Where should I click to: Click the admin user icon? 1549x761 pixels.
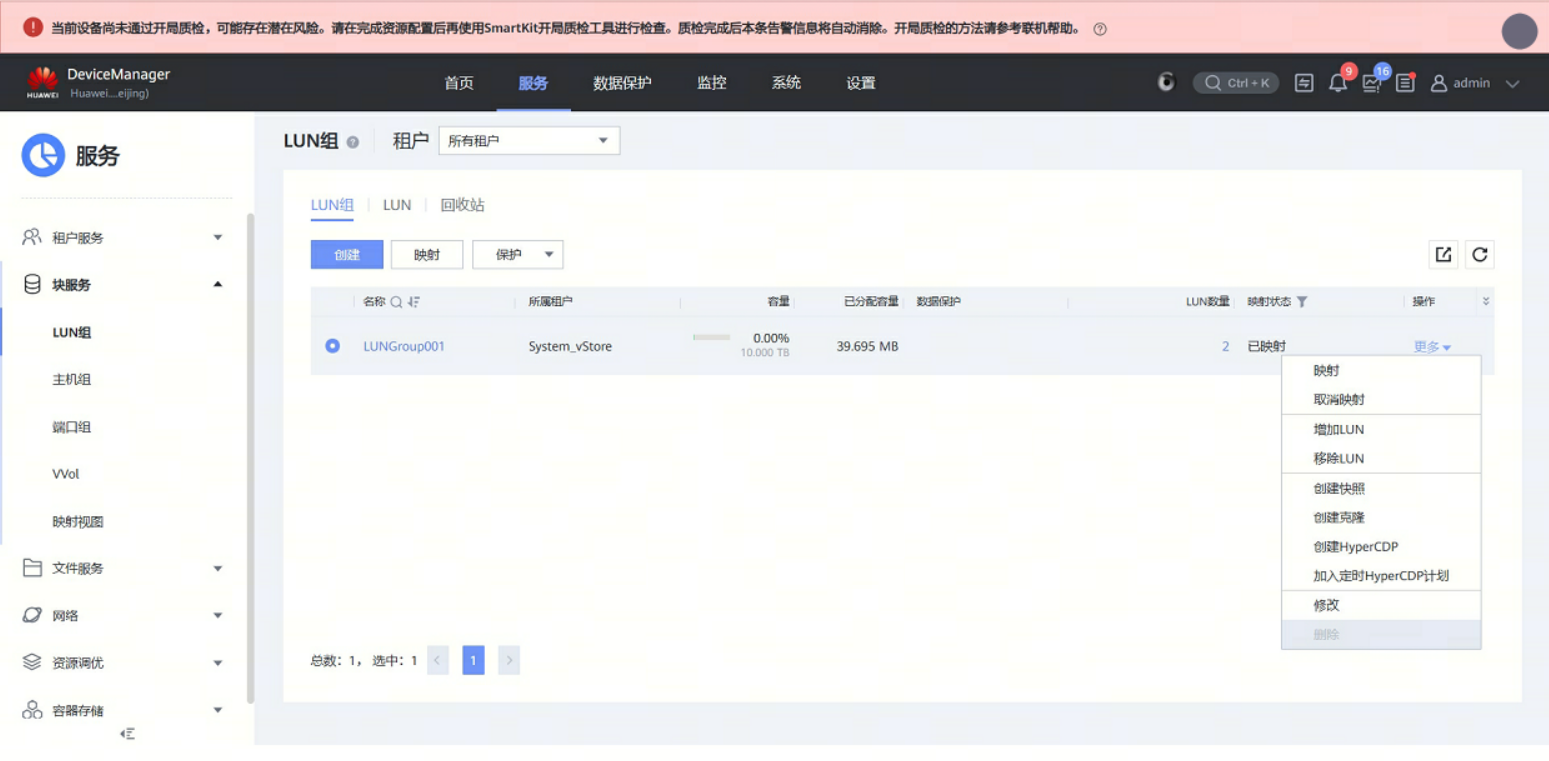point(1439,83)
